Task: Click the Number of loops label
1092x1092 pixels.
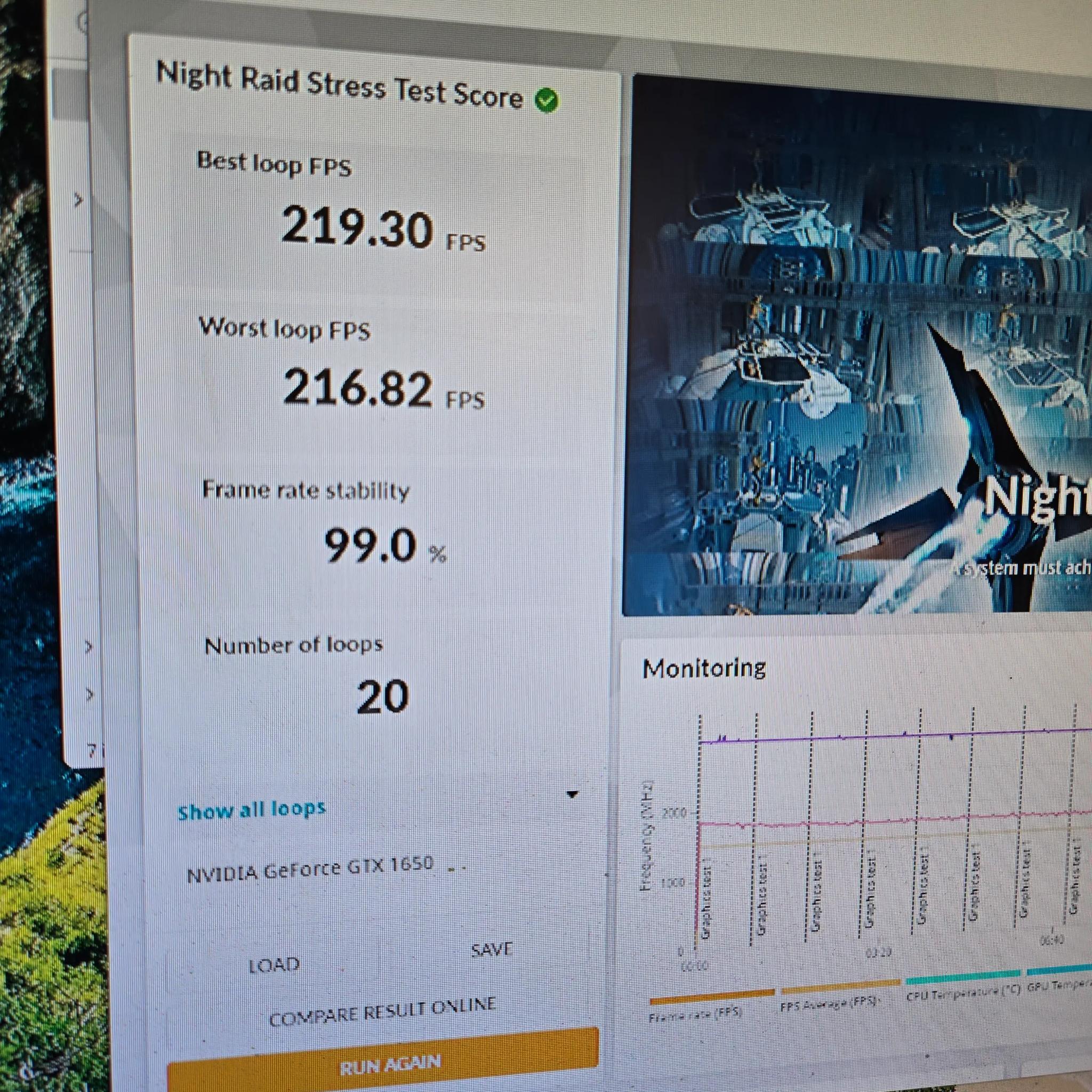Action: pyautogui.click(x=294, y=645)
